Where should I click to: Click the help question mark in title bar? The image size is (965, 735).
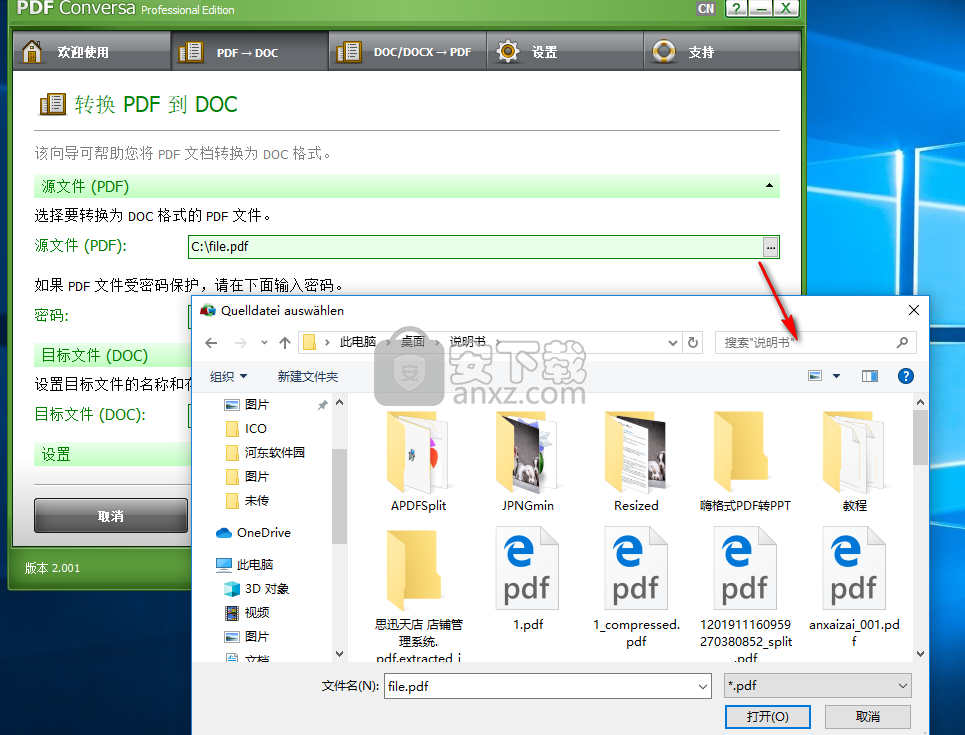click(x=737, y=9)
